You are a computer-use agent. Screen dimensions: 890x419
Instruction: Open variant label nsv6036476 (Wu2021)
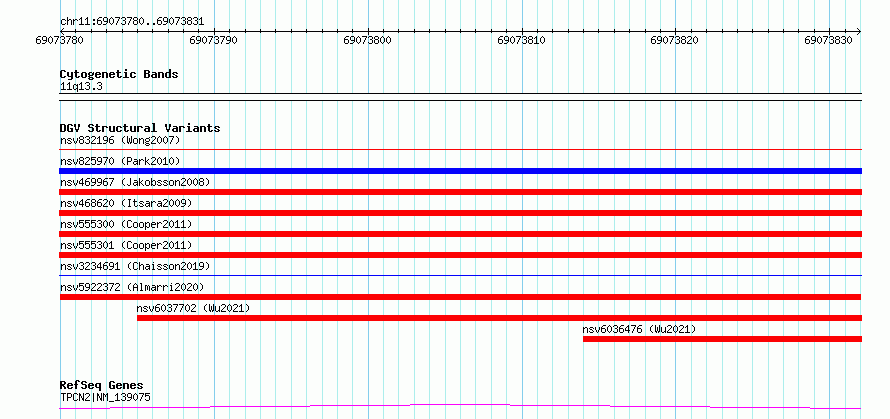tap(639, 329)
